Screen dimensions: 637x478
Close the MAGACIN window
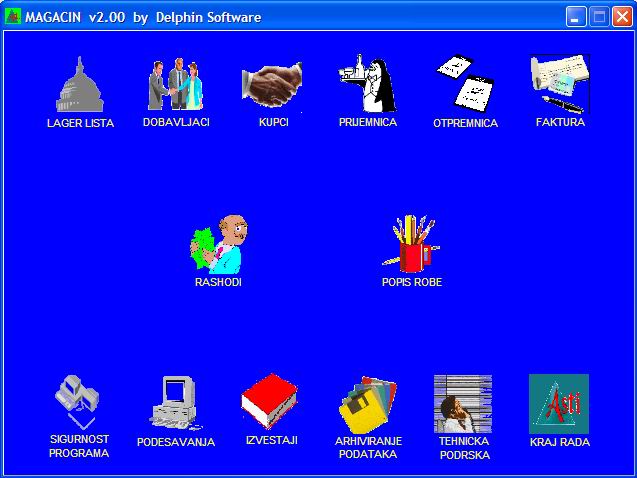pyautogui.click(x=622, y=17)
